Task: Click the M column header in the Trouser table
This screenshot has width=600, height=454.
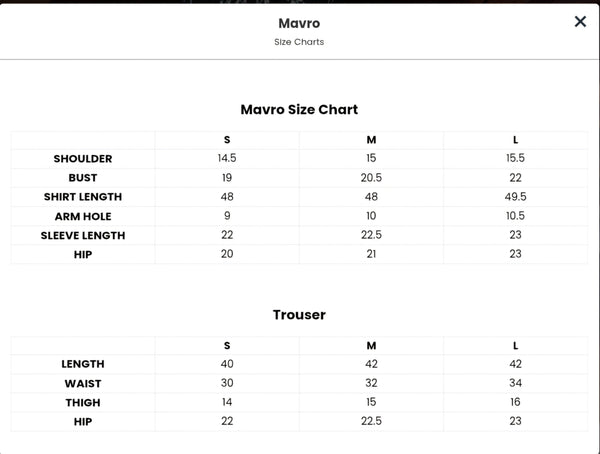Action: tap(371, 346)
